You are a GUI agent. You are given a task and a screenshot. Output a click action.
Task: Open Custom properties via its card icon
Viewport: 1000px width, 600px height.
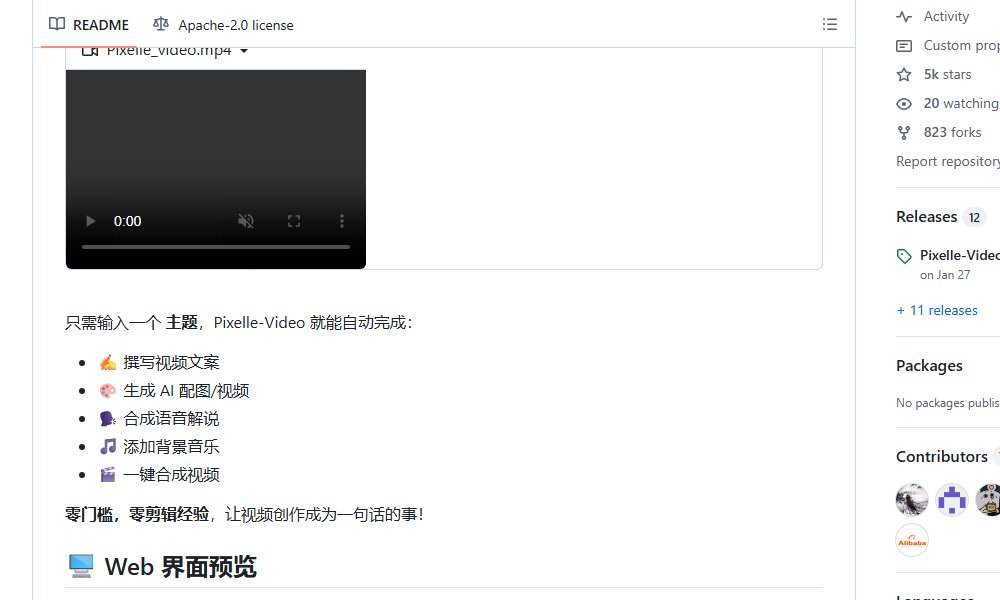(905, 45)
